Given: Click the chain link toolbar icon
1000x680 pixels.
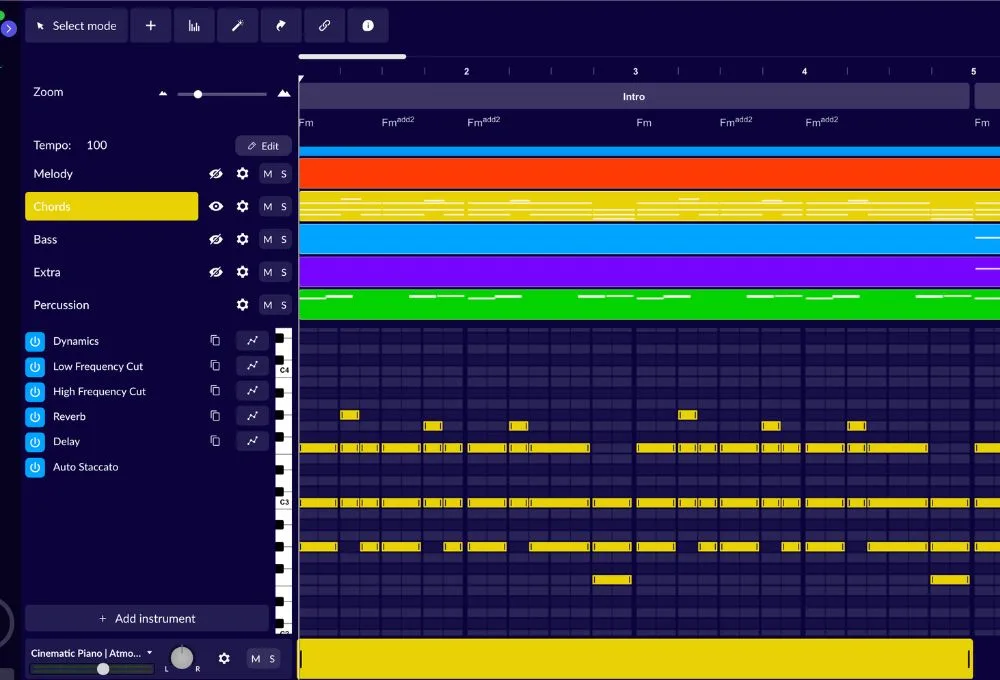Looking at the screenshot, I should [324, 26].
